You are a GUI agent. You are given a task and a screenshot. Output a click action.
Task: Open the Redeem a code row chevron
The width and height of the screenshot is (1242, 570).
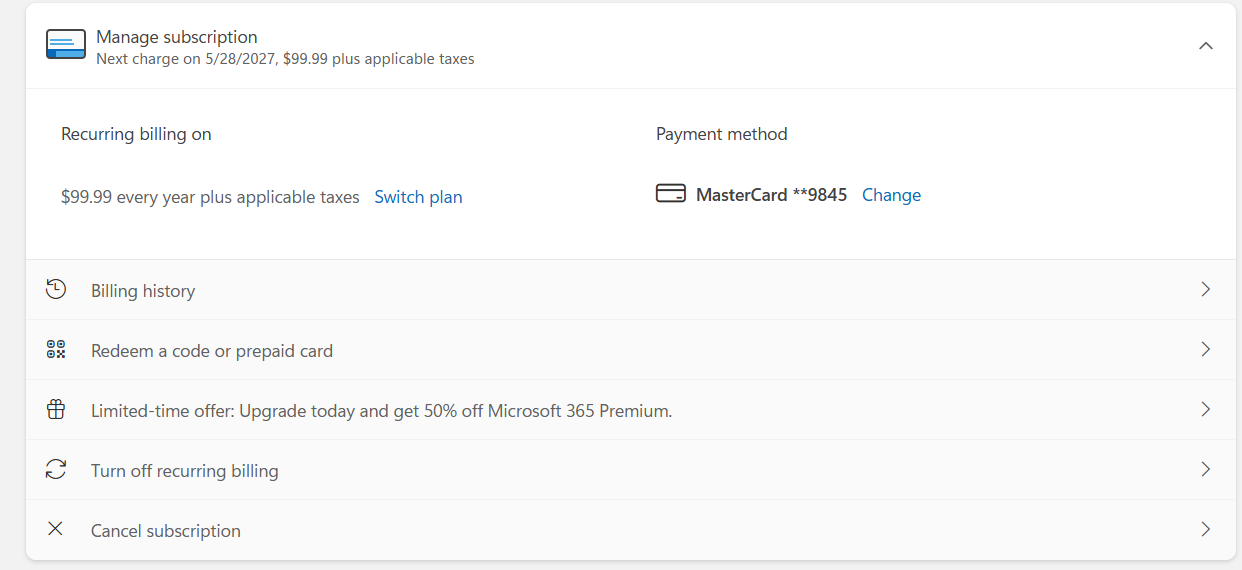(x=1206, y=349)
